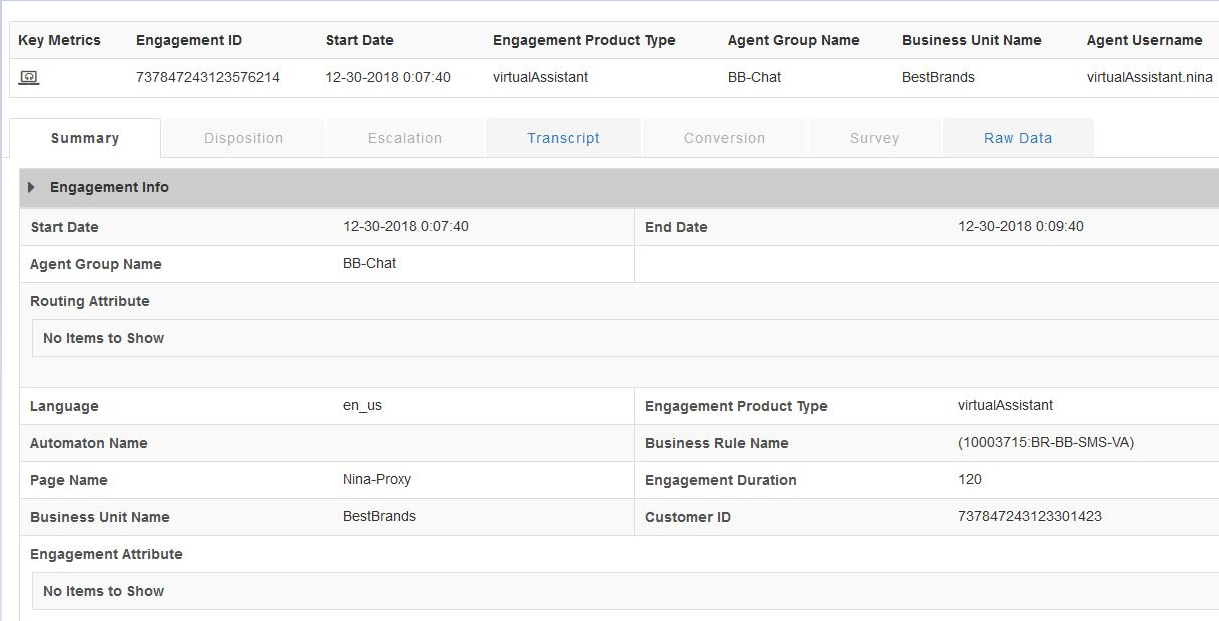Viewport: 1219px width, 621px height.
Task: Click the Business Unit Name column header
Action: pyautogui.click(x=971, y=40)
